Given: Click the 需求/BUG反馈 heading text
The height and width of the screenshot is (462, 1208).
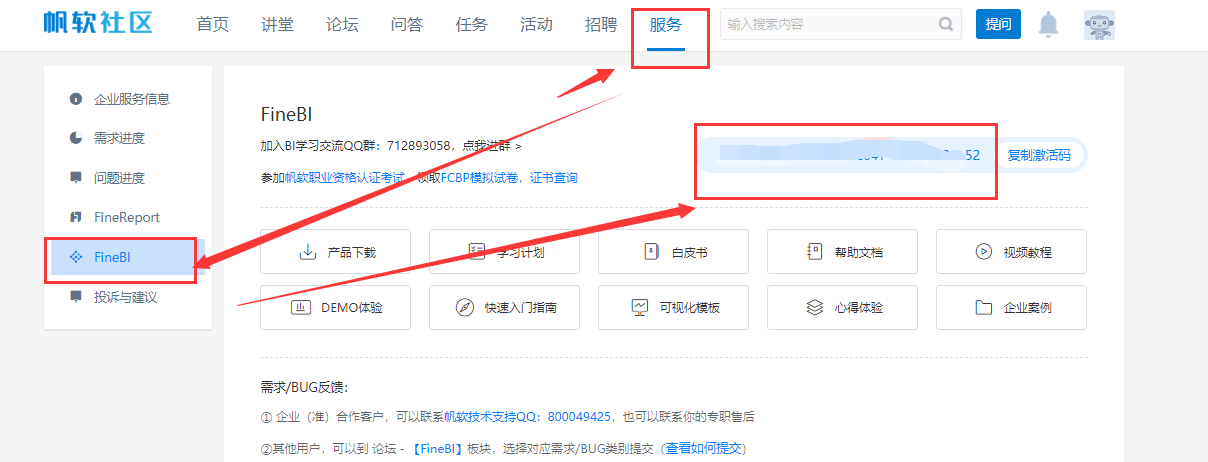Looking at the screenshot, I should (304, 387).
